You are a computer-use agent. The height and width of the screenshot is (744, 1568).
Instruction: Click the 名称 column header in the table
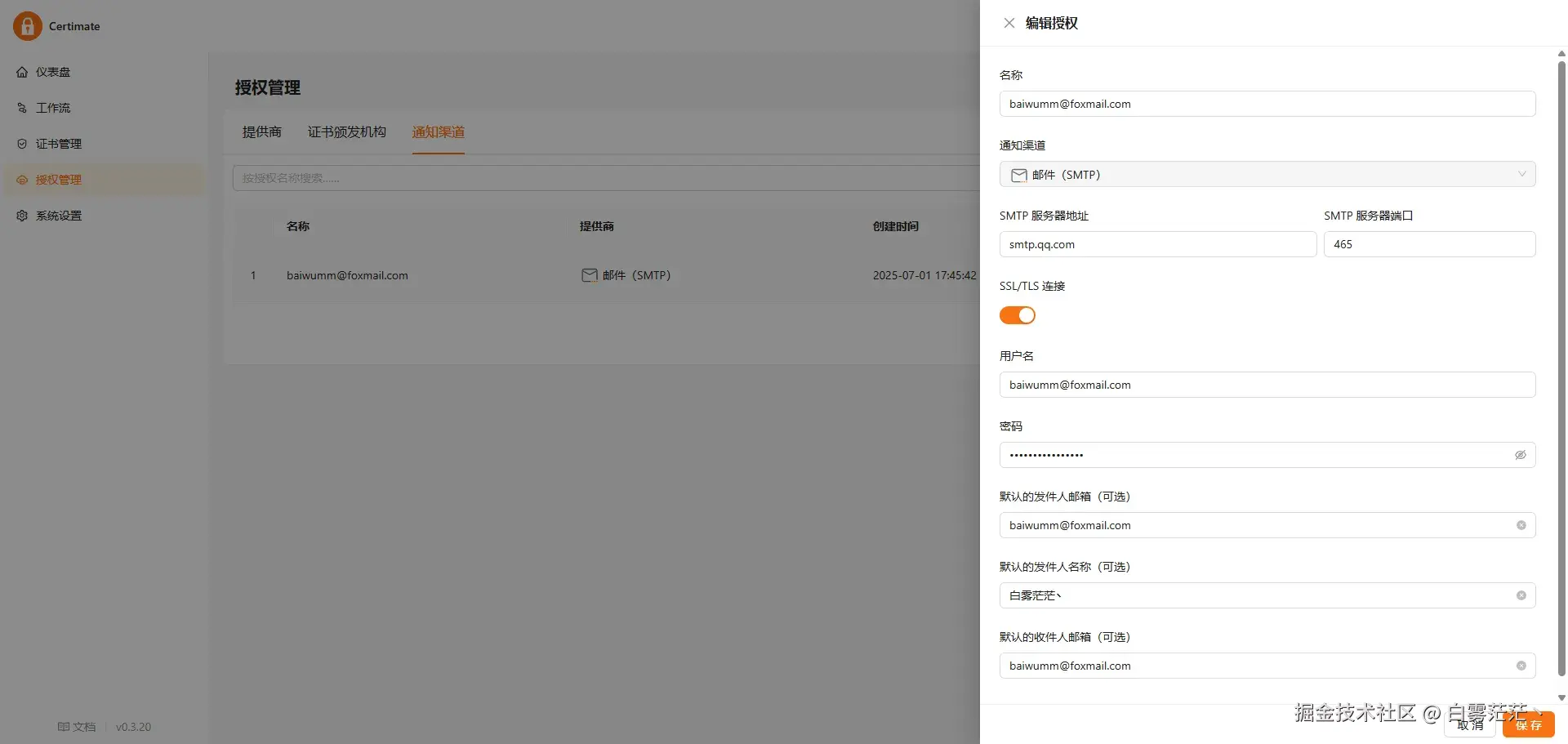[298, 226]
